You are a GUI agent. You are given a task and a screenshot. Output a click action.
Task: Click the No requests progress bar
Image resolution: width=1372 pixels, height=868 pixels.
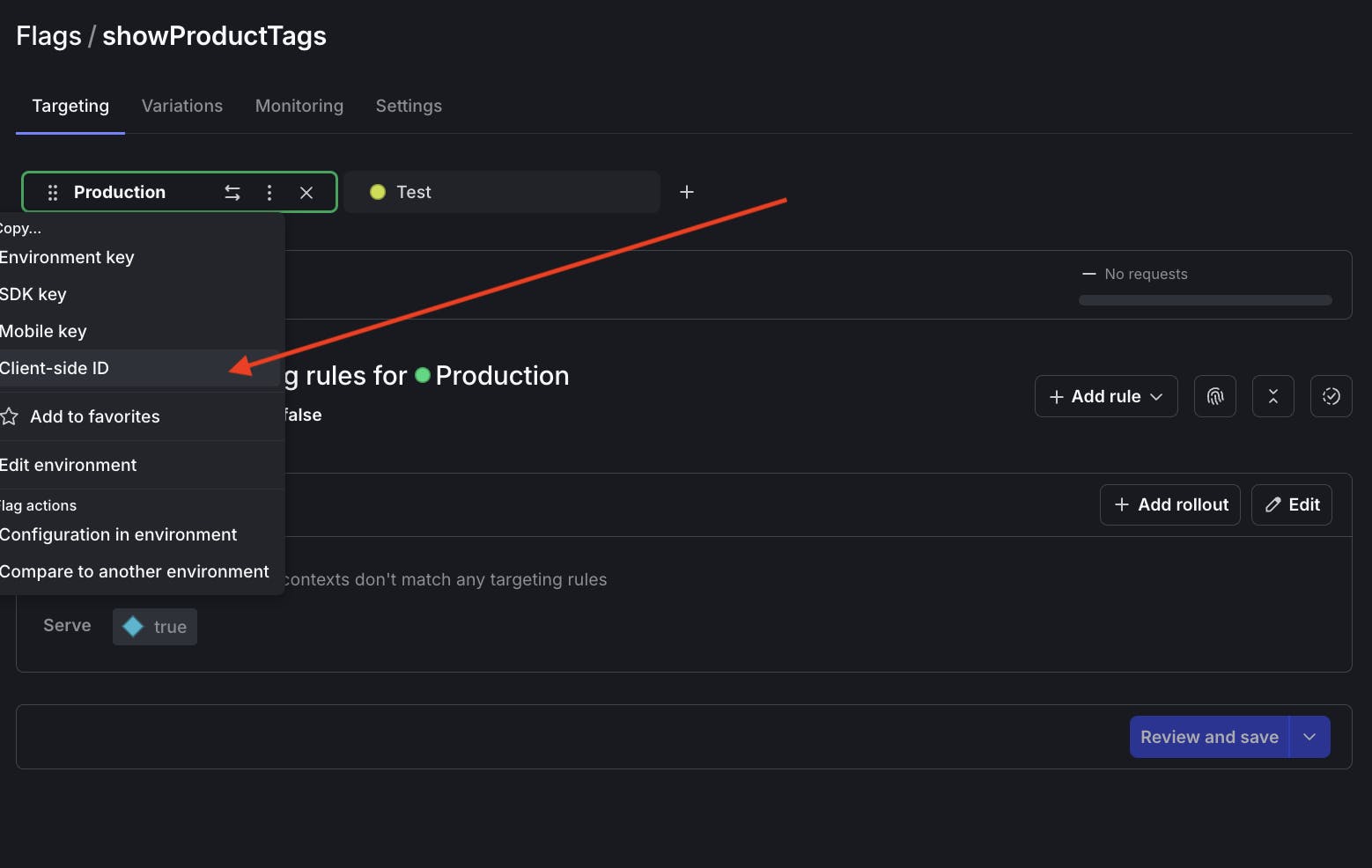(1205, 300)
